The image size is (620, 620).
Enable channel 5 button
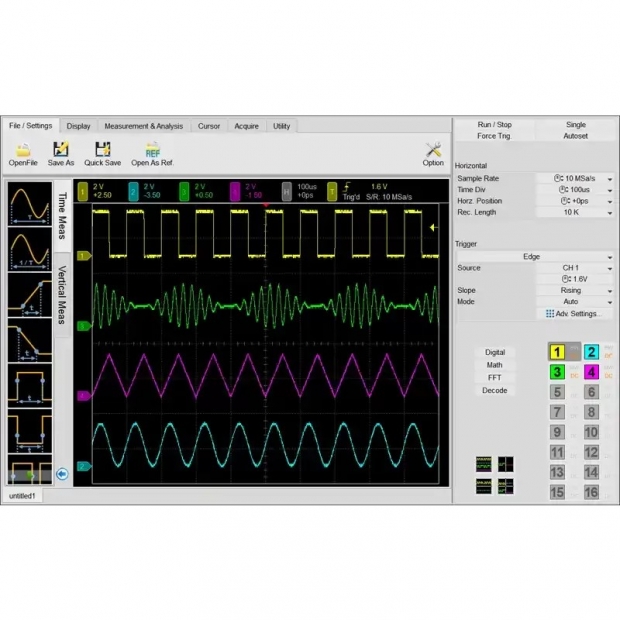pyautogui.click(x=557, y=392)
